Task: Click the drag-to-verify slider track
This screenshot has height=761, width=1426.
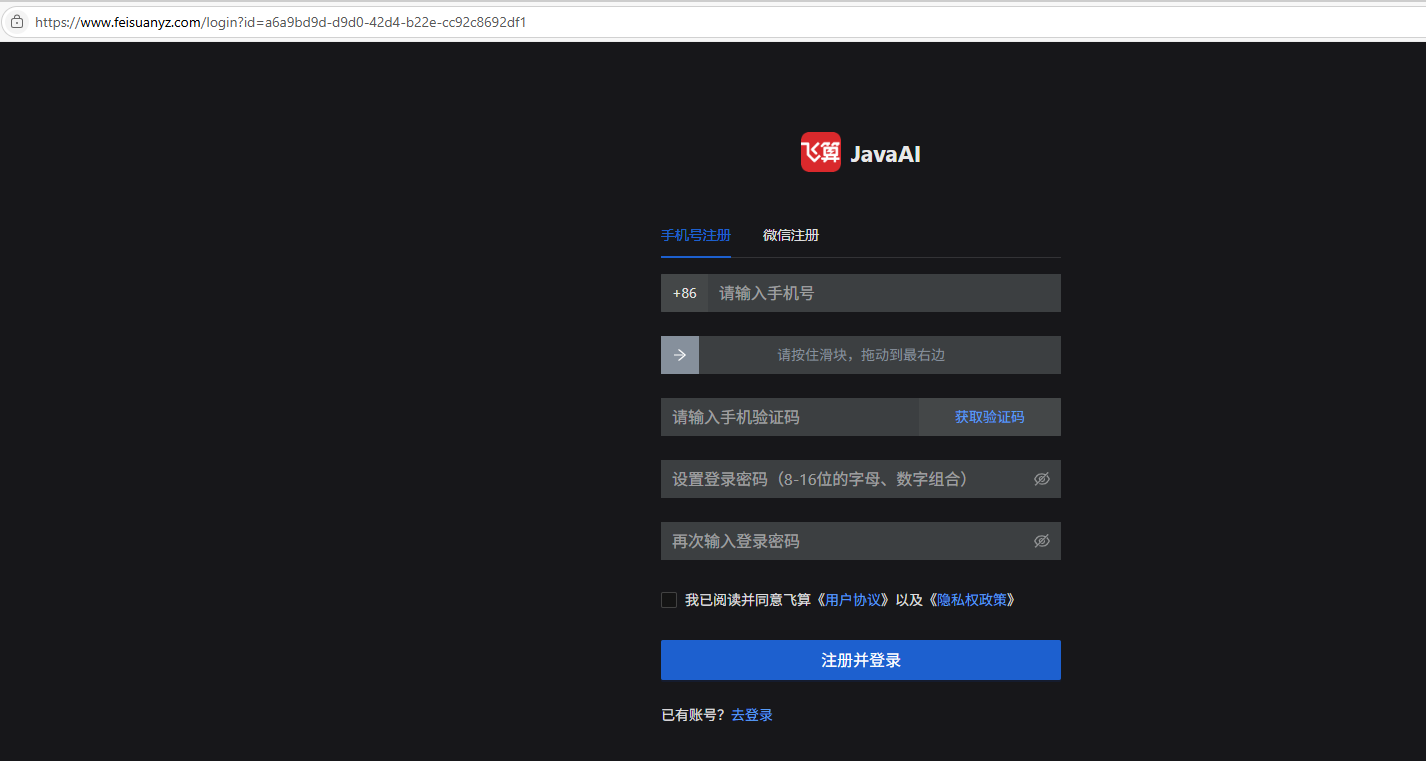Action: [x=880, y=355]
